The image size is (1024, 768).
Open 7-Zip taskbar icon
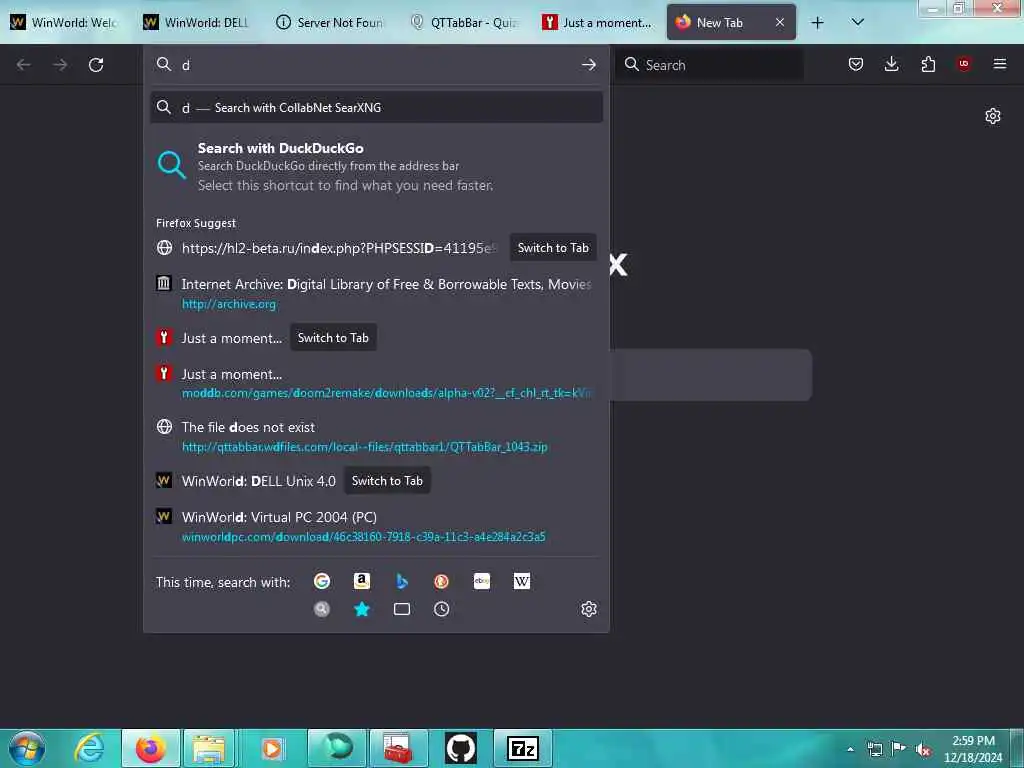(522, 748)
